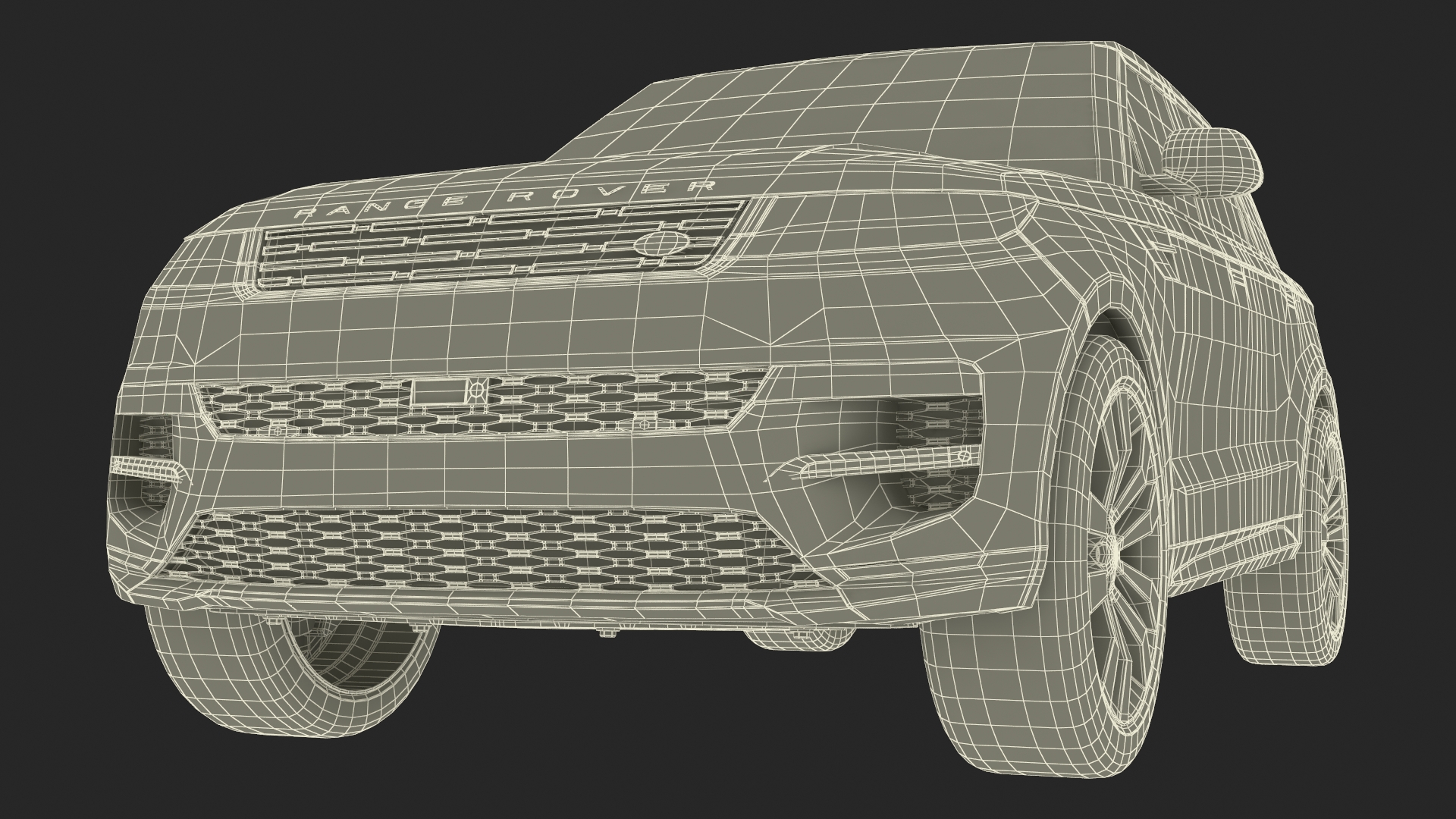Select the side mirror on the car
1456x819 pixels.
coord(1212,162)
